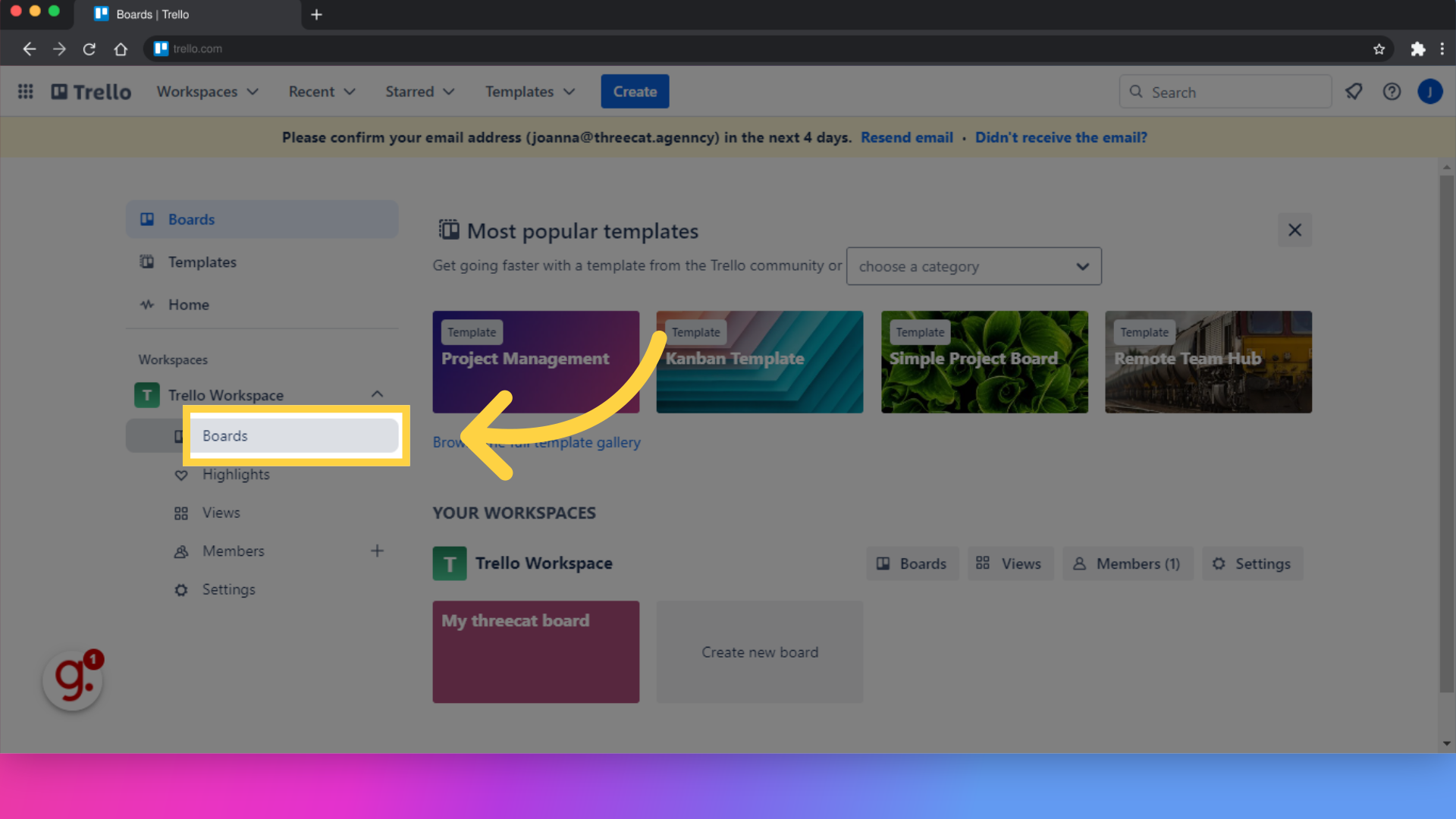
Task: Open the red g. widget with badge
Action: tap(73, 680)
